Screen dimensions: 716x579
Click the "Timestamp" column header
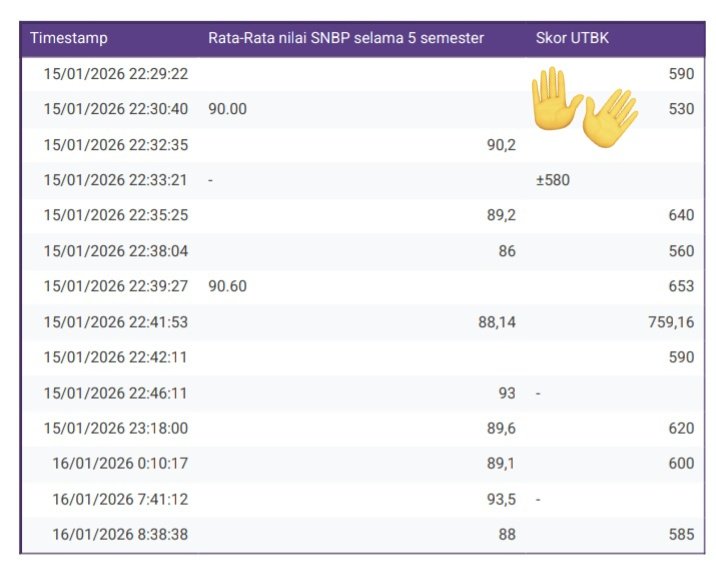click(x=69, y=38)
